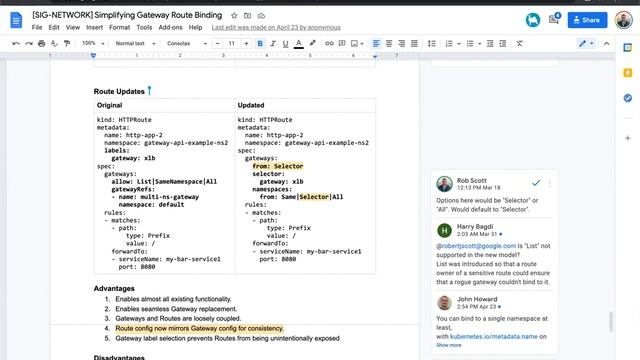Open Keep in the side panel
The height and width of the screenshot is (360, 640).
click(x=628, y=73)
